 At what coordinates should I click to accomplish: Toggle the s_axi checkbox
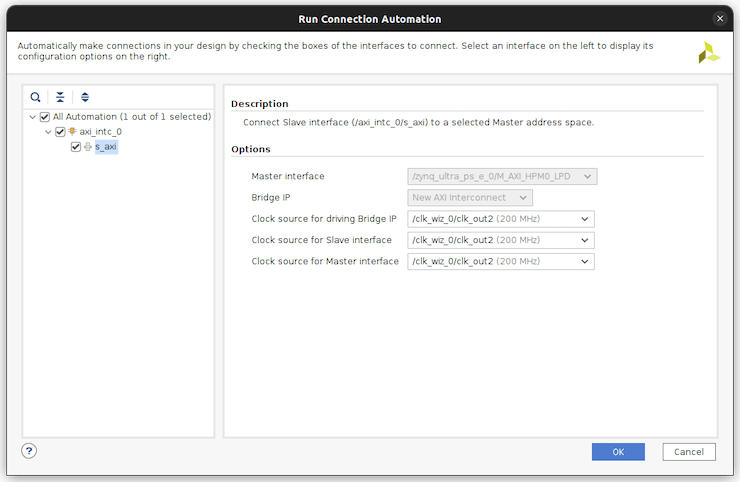[x=76, y=147]
